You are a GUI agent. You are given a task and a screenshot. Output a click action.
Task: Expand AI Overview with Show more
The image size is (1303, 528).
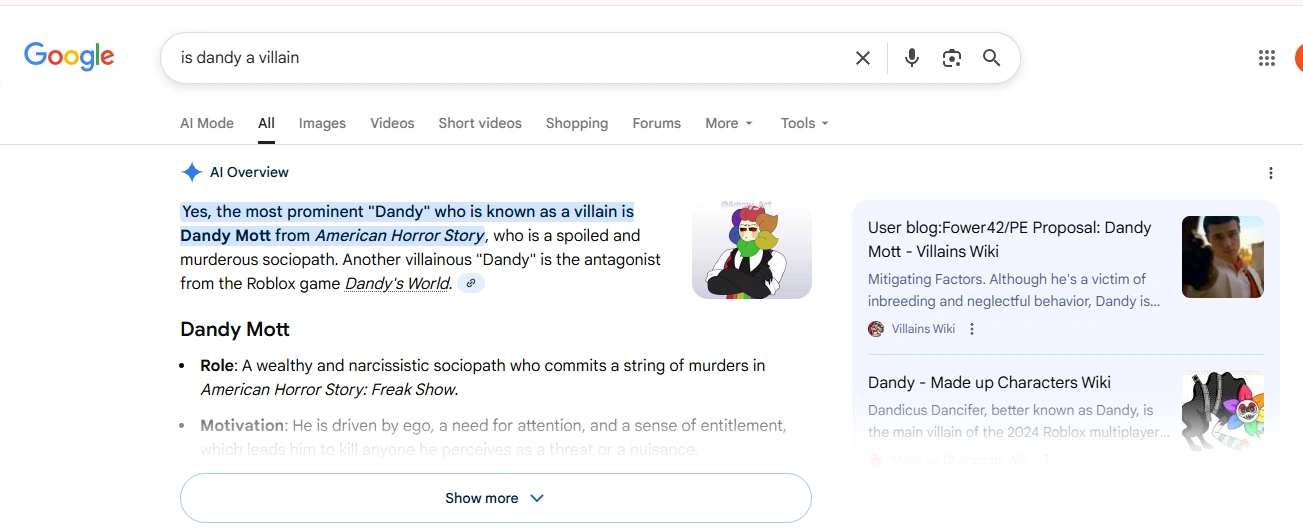coord(495,498)
